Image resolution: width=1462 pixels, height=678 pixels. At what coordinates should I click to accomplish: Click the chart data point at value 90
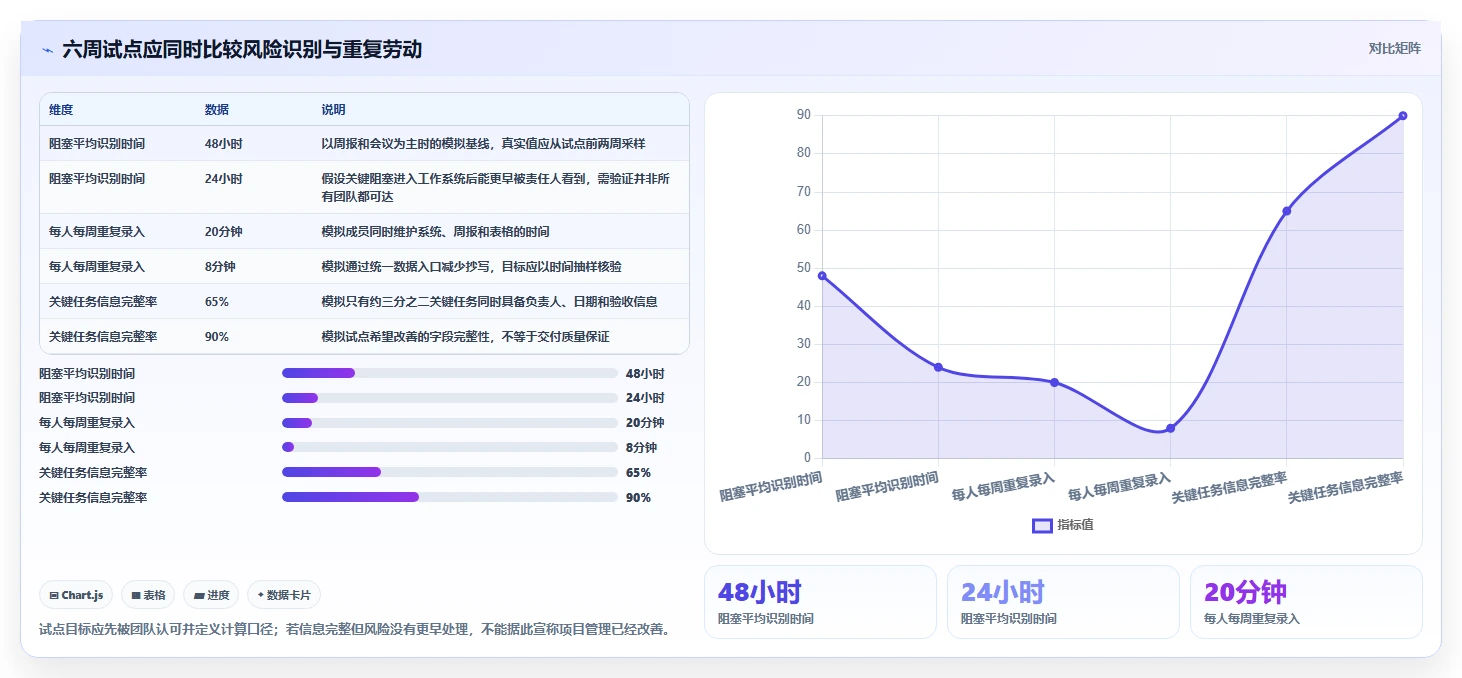click(1403, 115)
